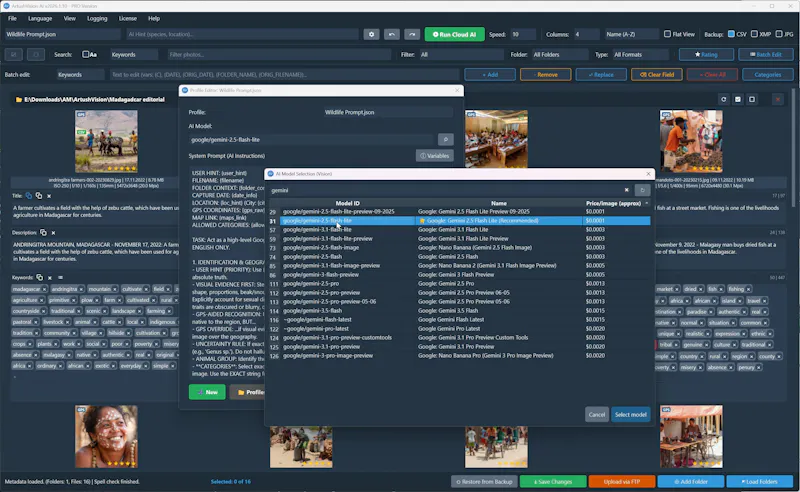
Task: Click the select-all checkmark icon above grid
Action: click(x=737, y=100)
